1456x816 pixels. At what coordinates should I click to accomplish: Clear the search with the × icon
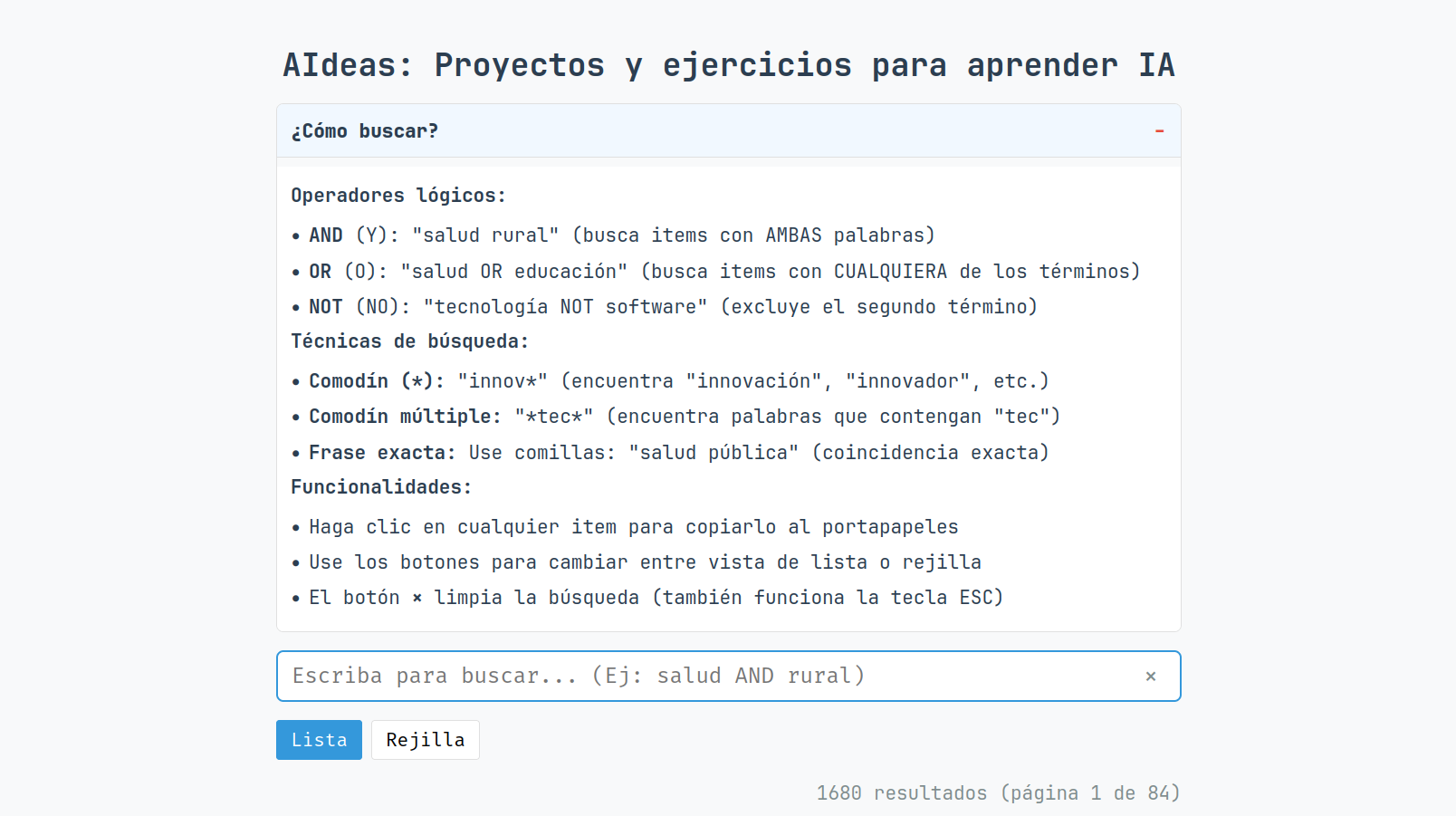click(x=1150, y=676)
